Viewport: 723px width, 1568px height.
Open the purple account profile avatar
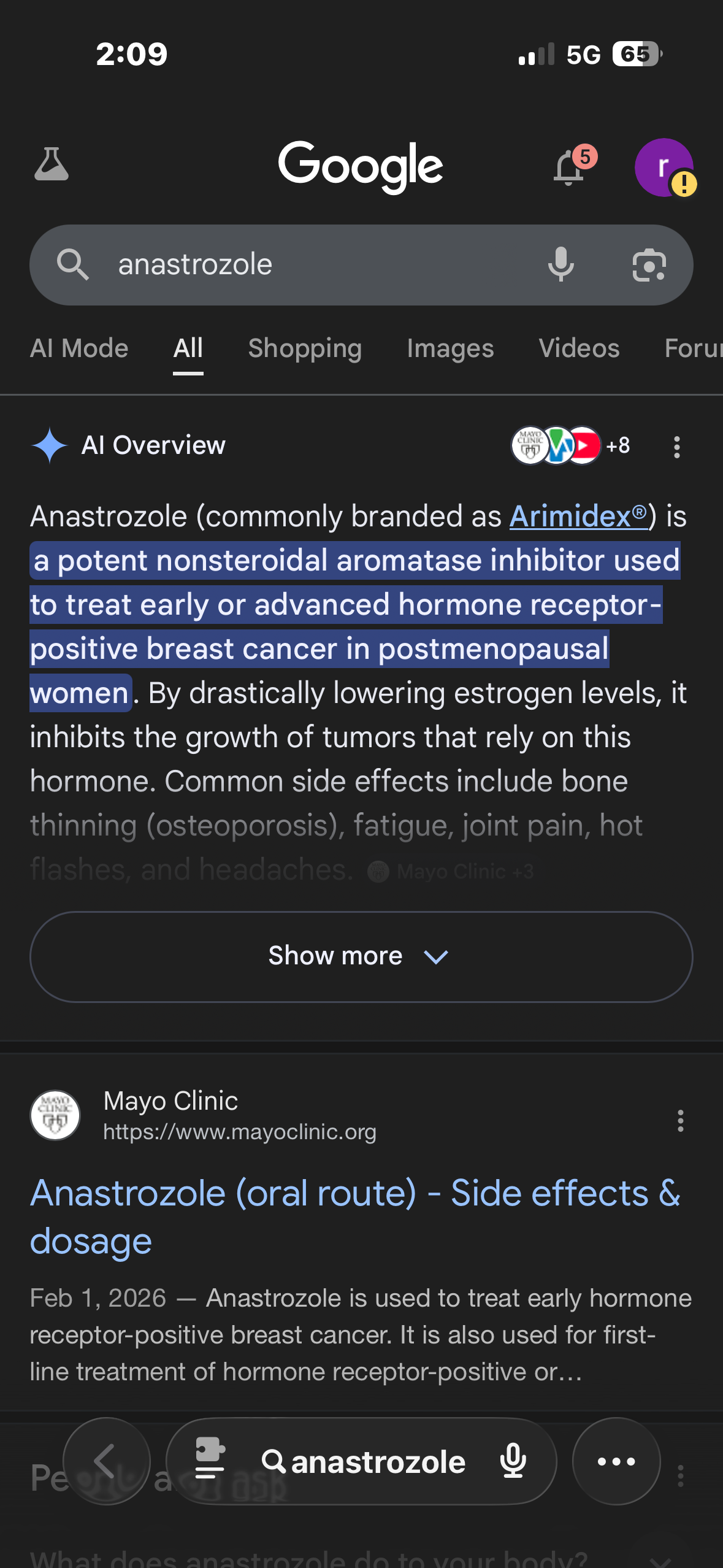pos(664,167)
